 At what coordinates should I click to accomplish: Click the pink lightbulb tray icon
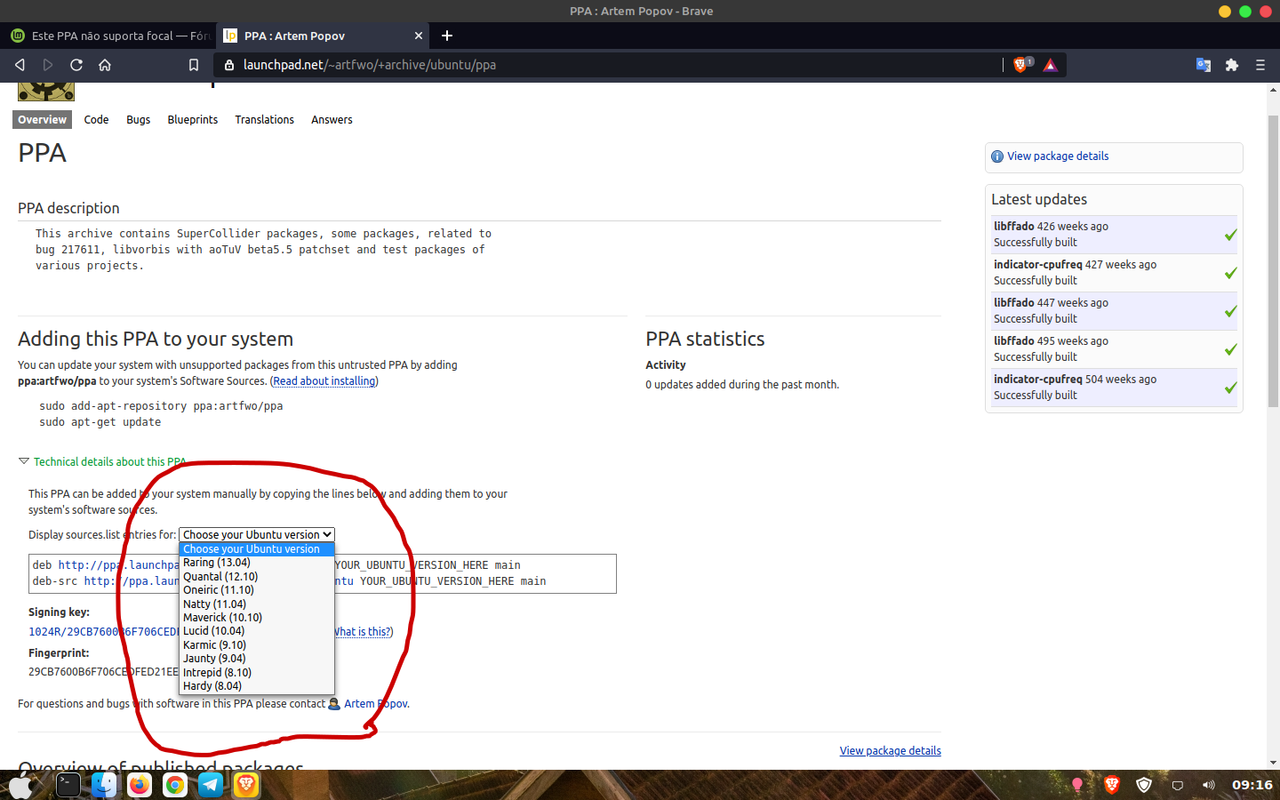pos(1078,785)
